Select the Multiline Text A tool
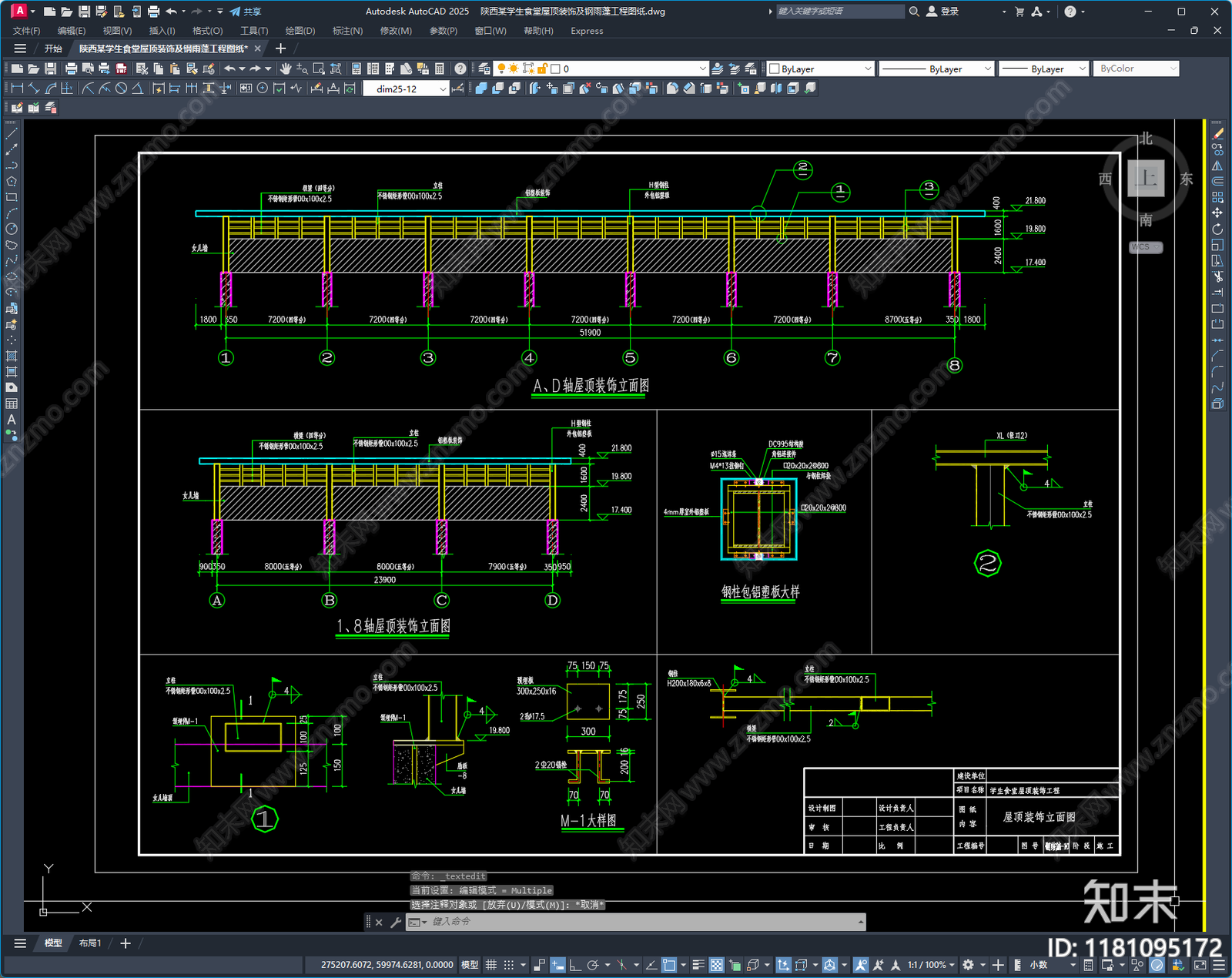 pyautogui.click(x=12, y=420)
